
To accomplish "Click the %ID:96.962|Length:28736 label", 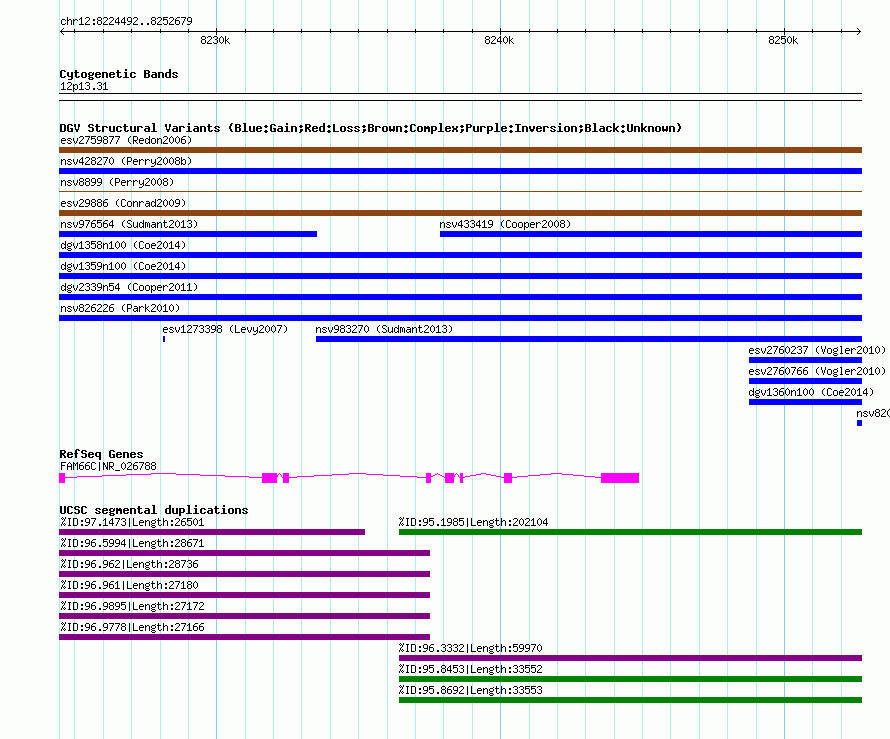I will (x=129, y=564).
